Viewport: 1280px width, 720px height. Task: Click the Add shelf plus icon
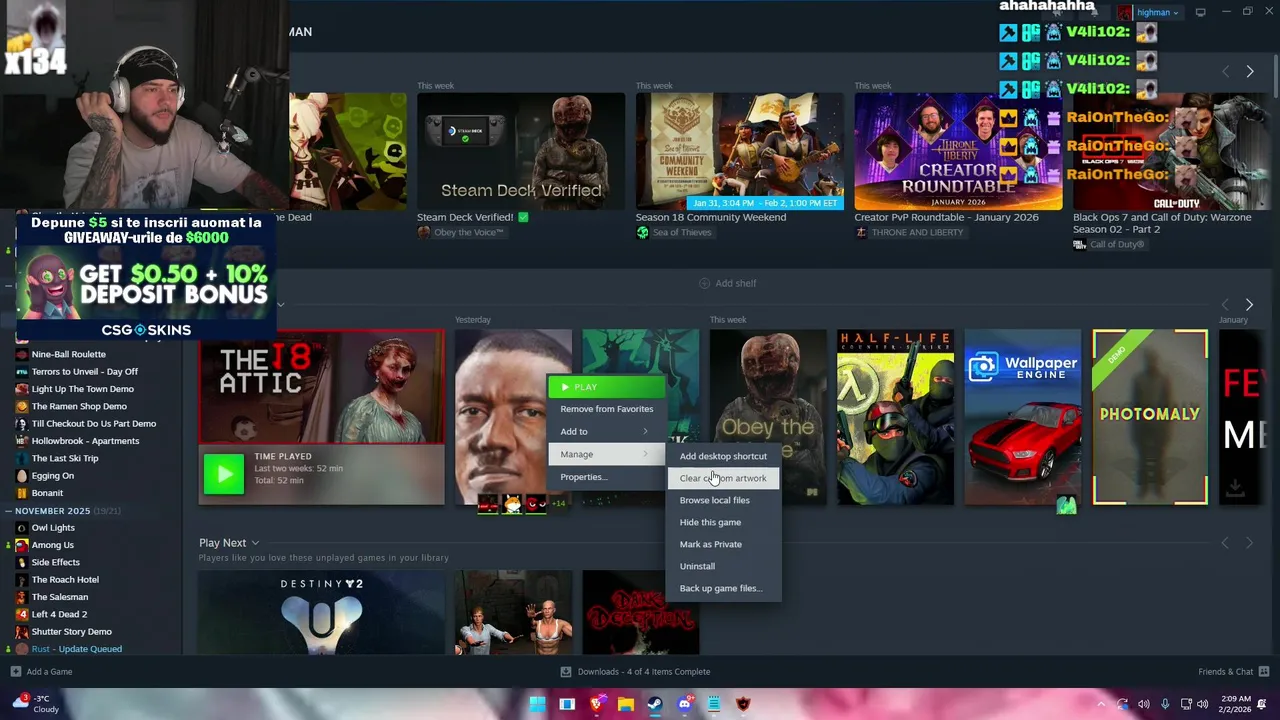coord(706,283)
